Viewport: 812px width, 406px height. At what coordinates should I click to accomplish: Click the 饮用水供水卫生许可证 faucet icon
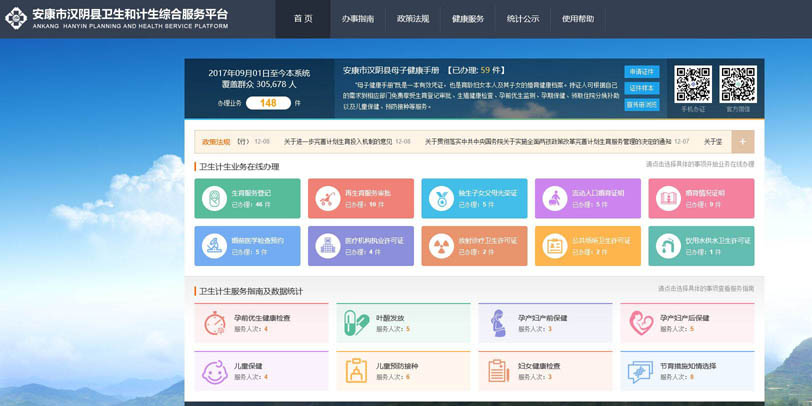click(668, 246)
